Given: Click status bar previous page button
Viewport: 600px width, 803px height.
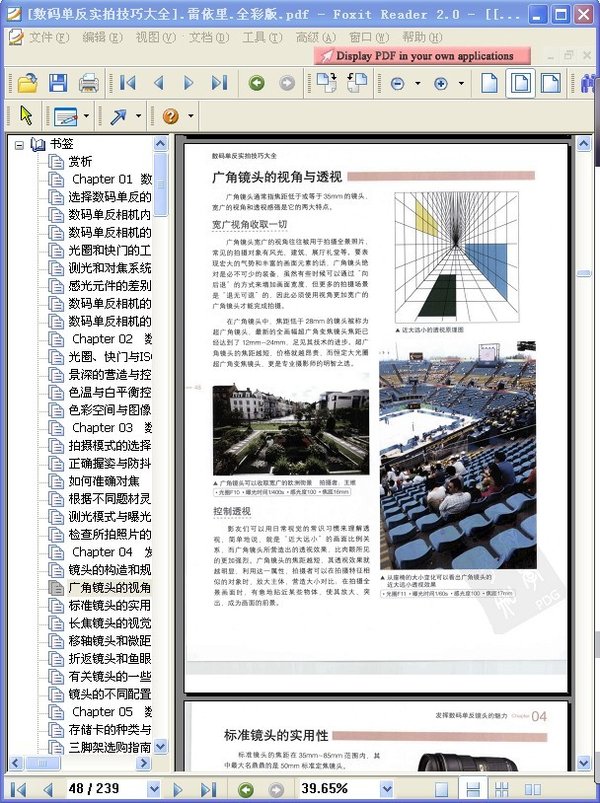Looking at the screenshot, I should click(x=48, y=789).
